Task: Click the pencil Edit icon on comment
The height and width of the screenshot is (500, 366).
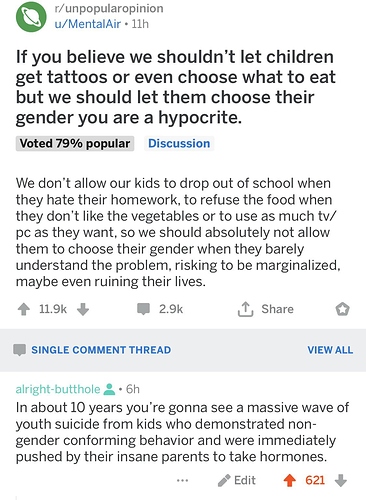Action: [224, 480]
